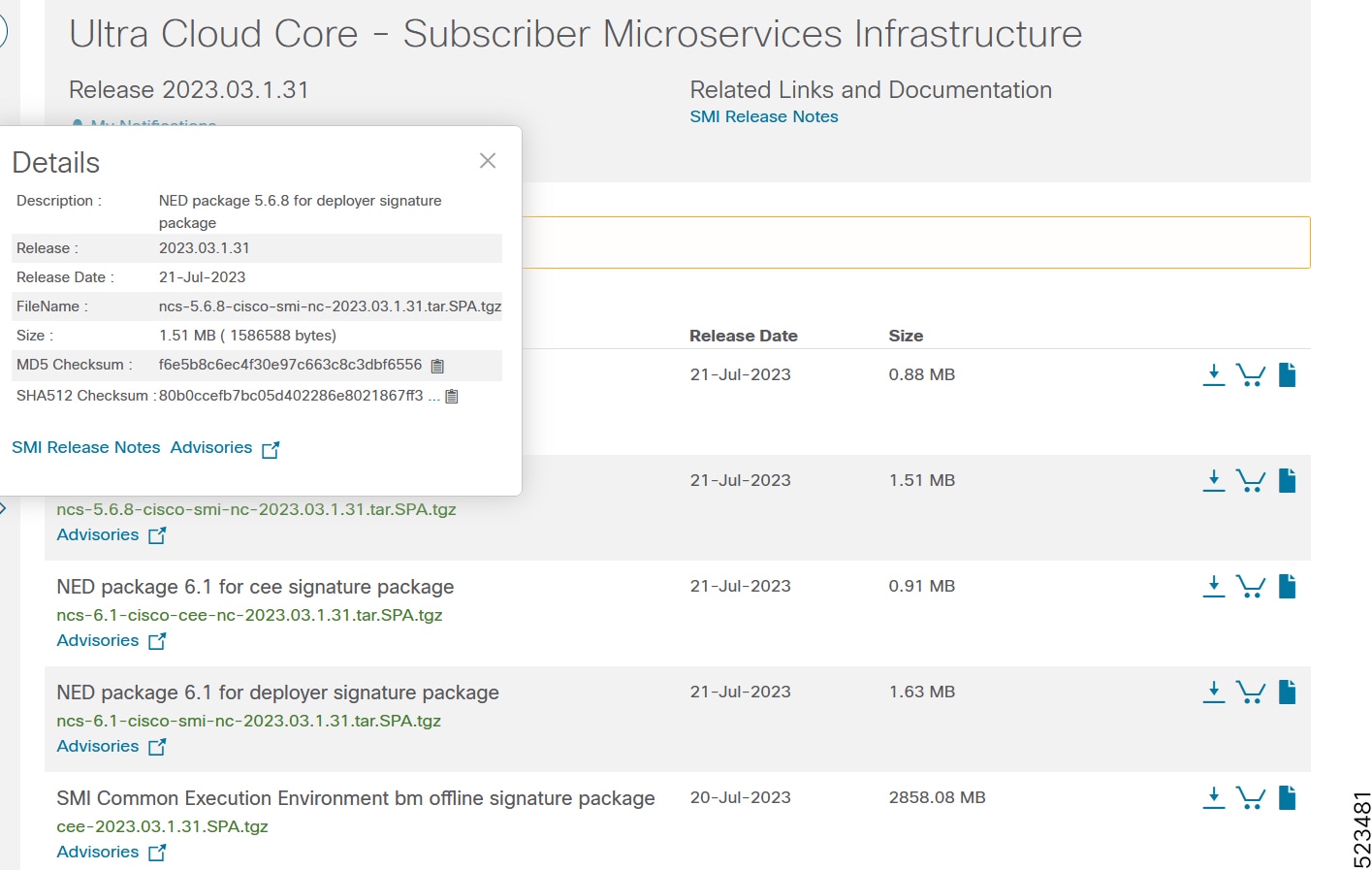Expand the left sidebar panel chevron

[x=3, y=507]
